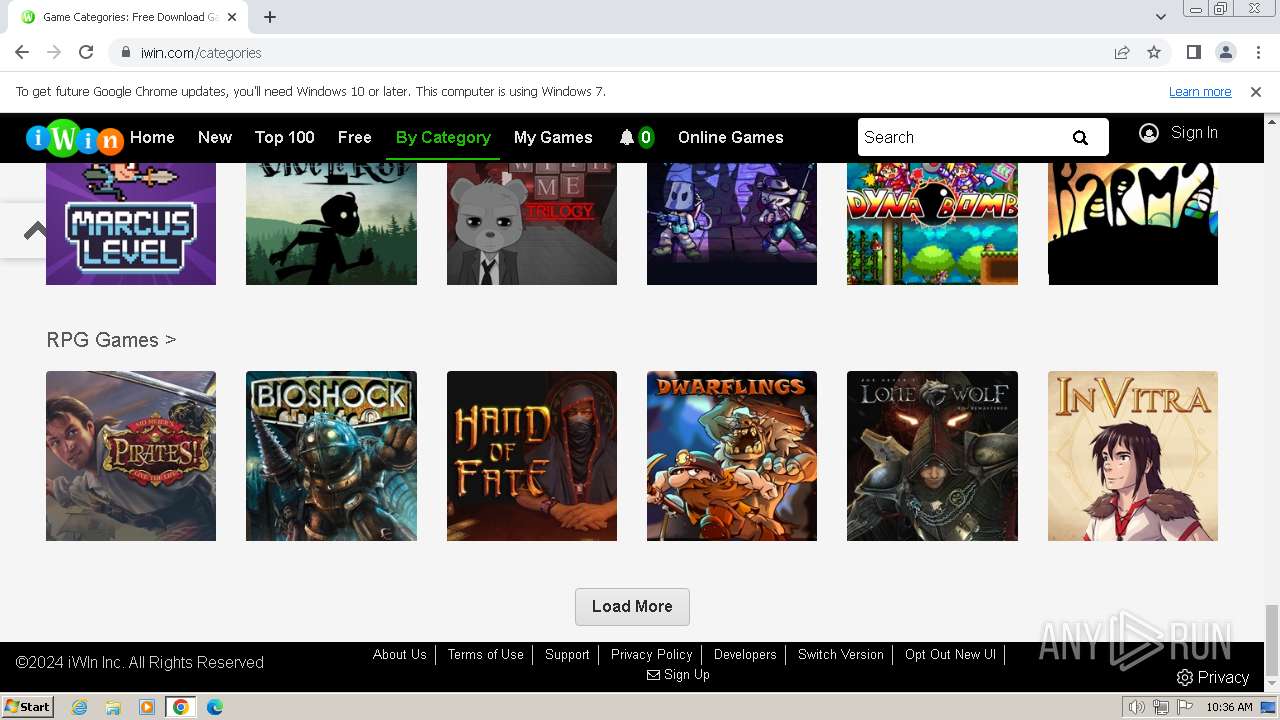Image resolution: width=1280 pixels, height=720 pixels.
Task: Open Internet Explorer from taskbar
Action: pos(79,707)
